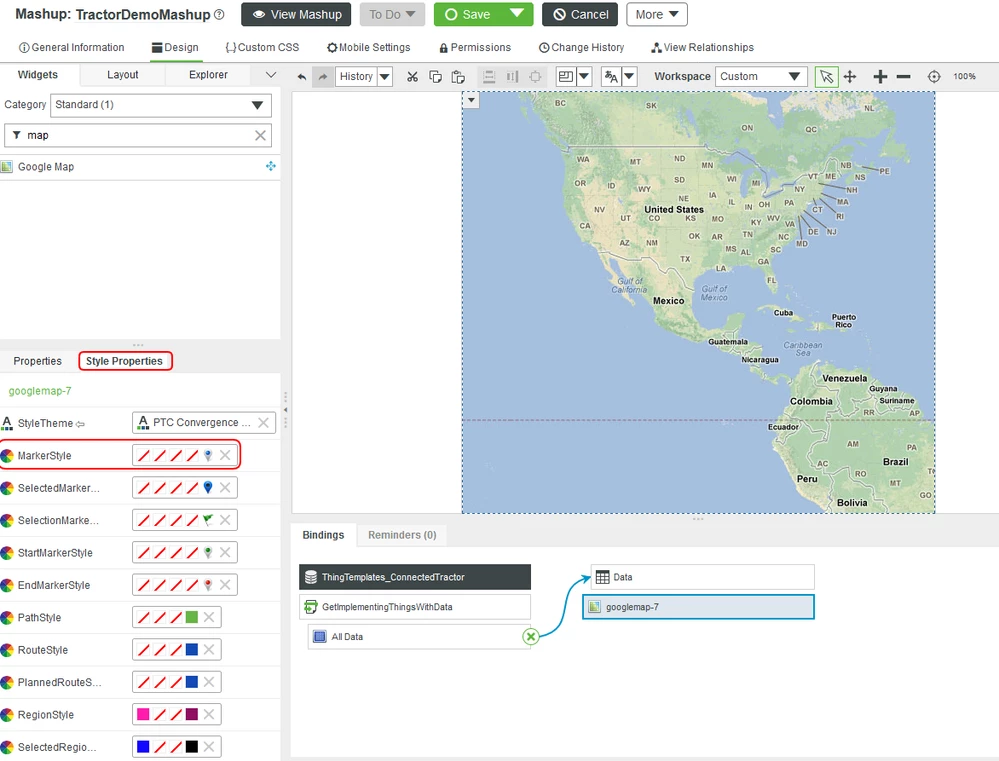Select the GetImplementingThingsWithData service row
The height and width of the screenshot is (761, 999).
pyautogui.click(x=415, y=607)
